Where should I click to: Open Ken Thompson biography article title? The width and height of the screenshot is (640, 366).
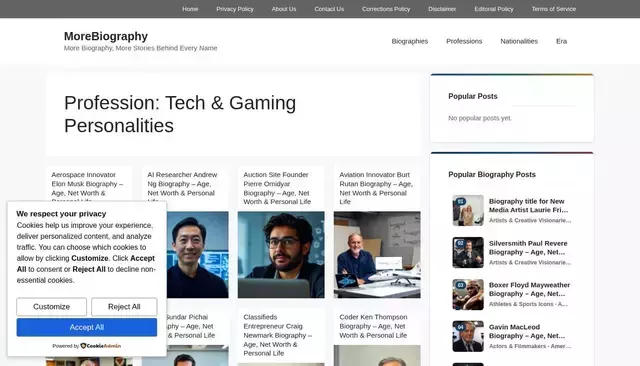(x=373, y=326)
